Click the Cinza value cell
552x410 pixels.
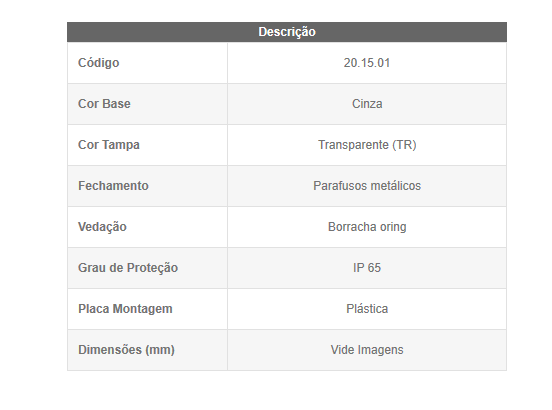tap(367, 104)
